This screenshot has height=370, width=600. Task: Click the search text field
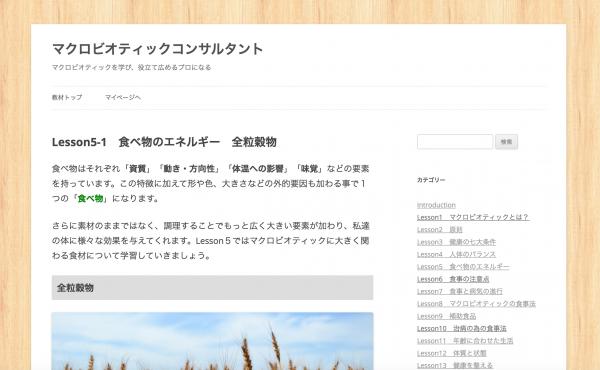[455, 142]
